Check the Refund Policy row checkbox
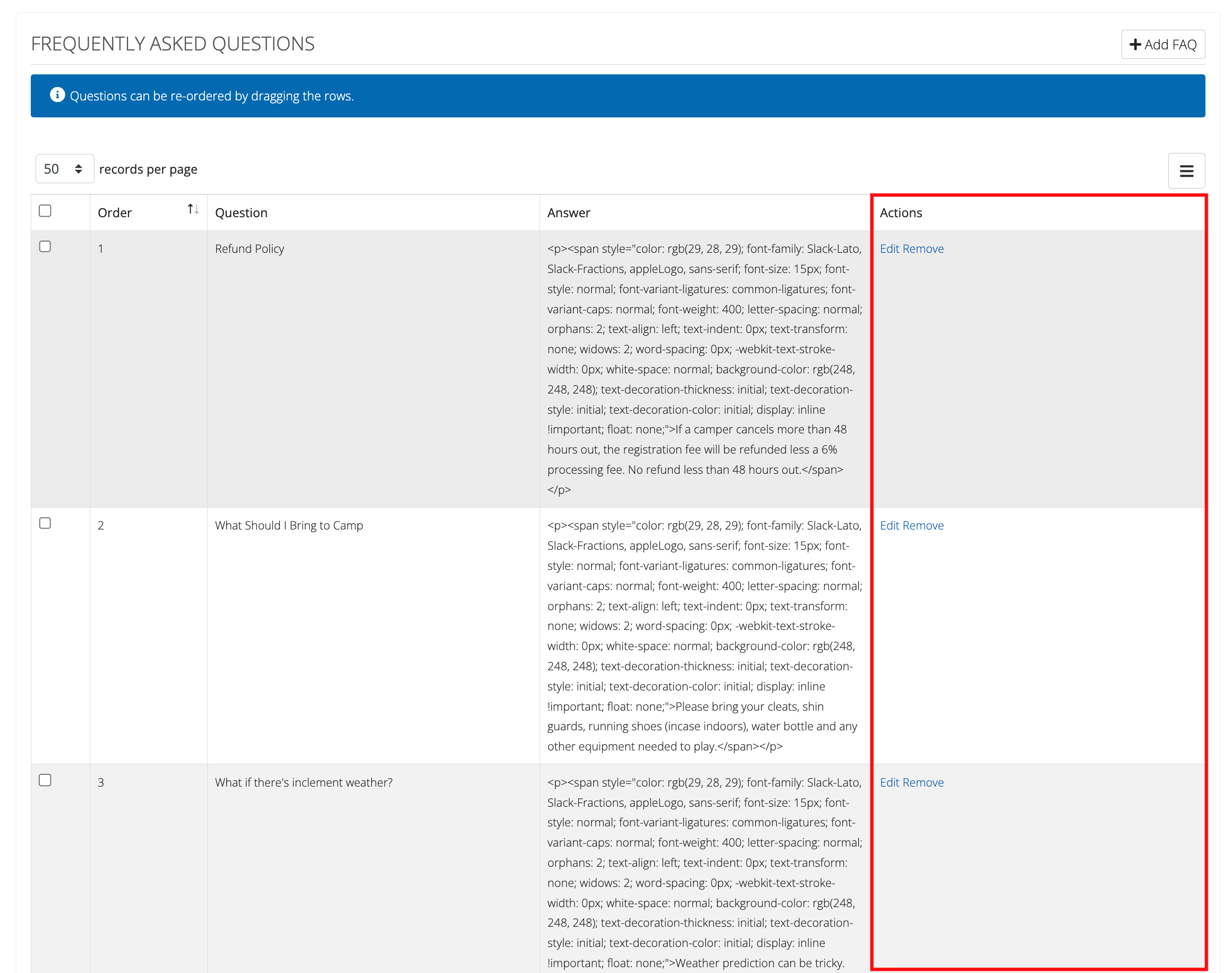This screenshot has height=973, width=1232. [x=45, y=246]
